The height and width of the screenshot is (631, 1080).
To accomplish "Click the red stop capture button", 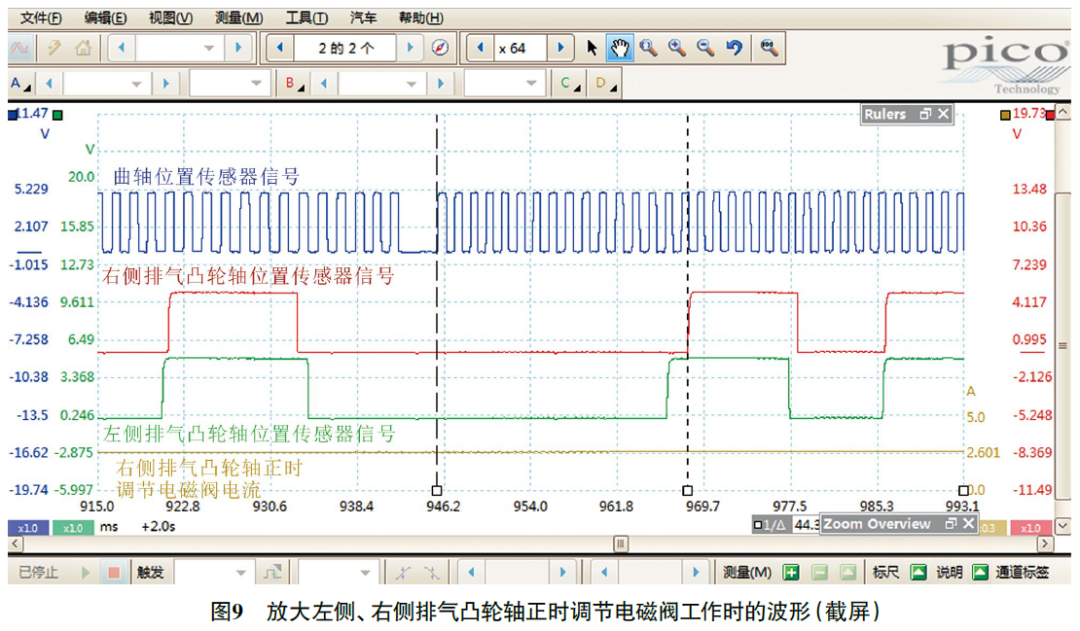I will [x=114, y=572].
